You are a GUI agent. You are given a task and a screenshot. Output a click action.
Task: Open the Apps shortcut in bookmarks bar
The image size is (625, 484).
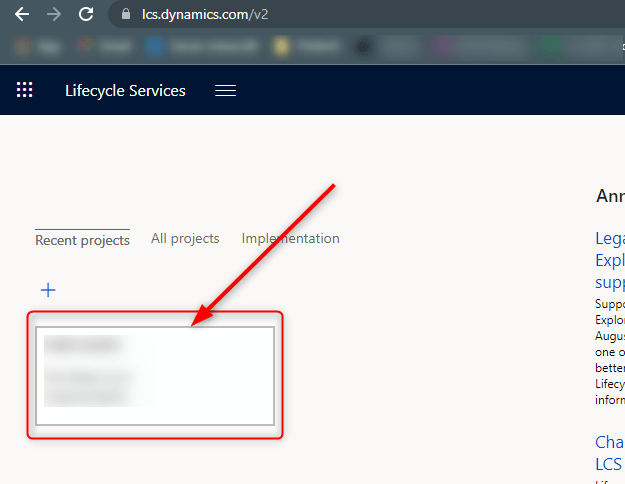[30, 46]
